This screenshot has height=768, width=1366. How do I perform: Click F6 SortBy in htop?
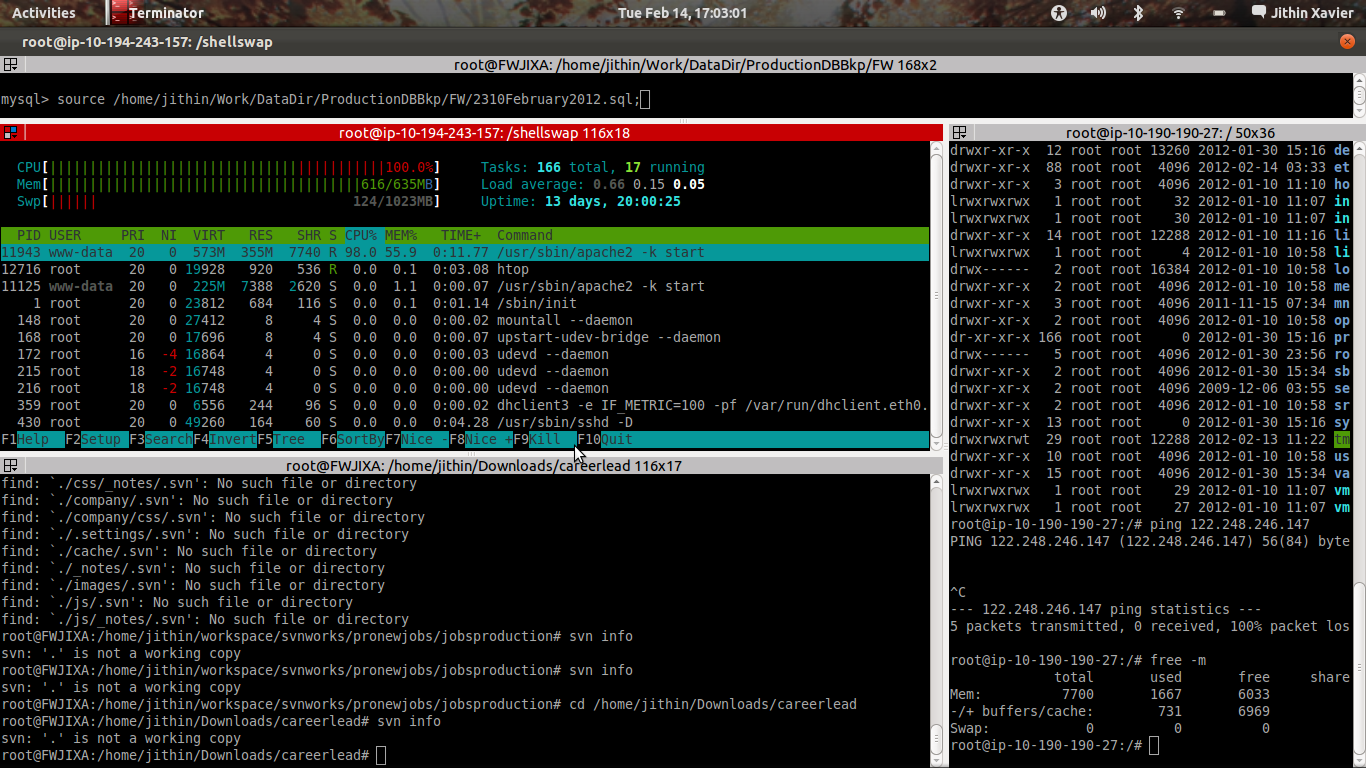coord(353,439)
